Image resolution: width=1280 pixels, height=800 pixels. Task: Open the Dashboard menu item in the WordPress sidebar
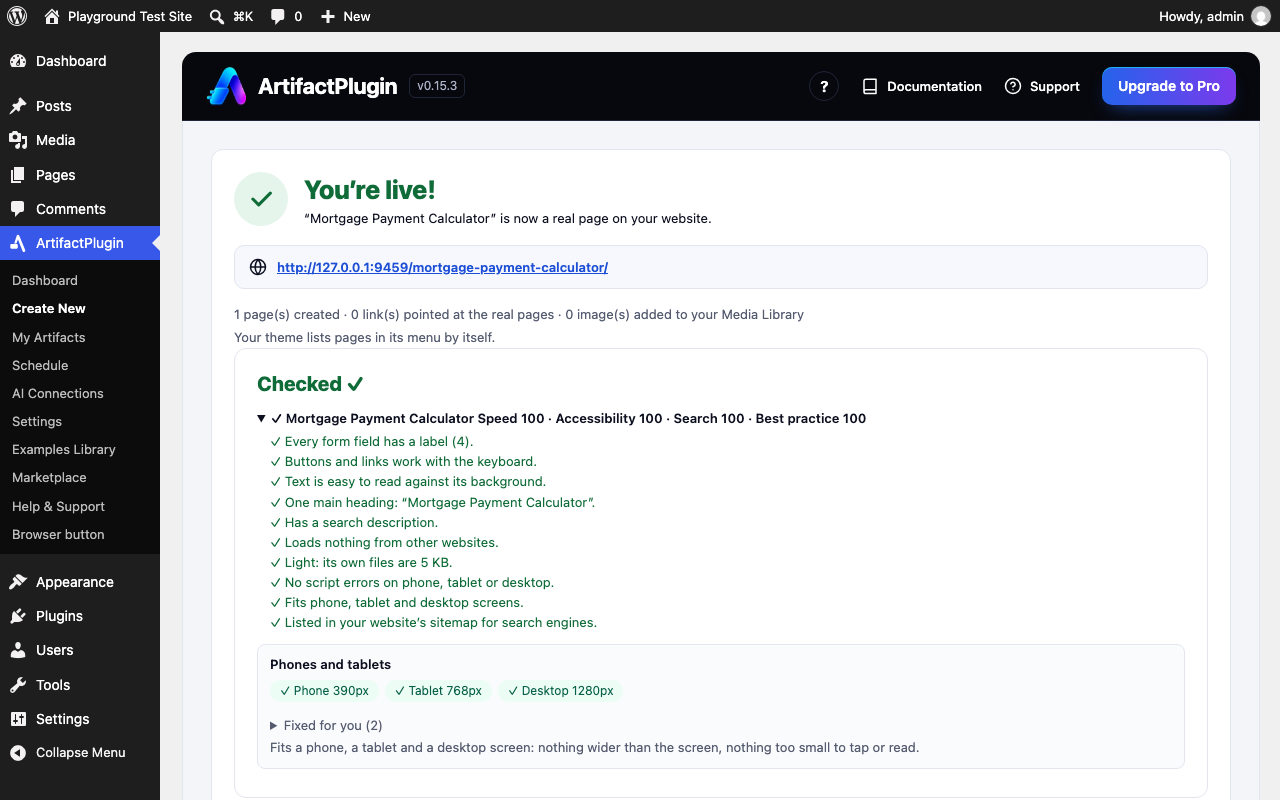(80, 61)
